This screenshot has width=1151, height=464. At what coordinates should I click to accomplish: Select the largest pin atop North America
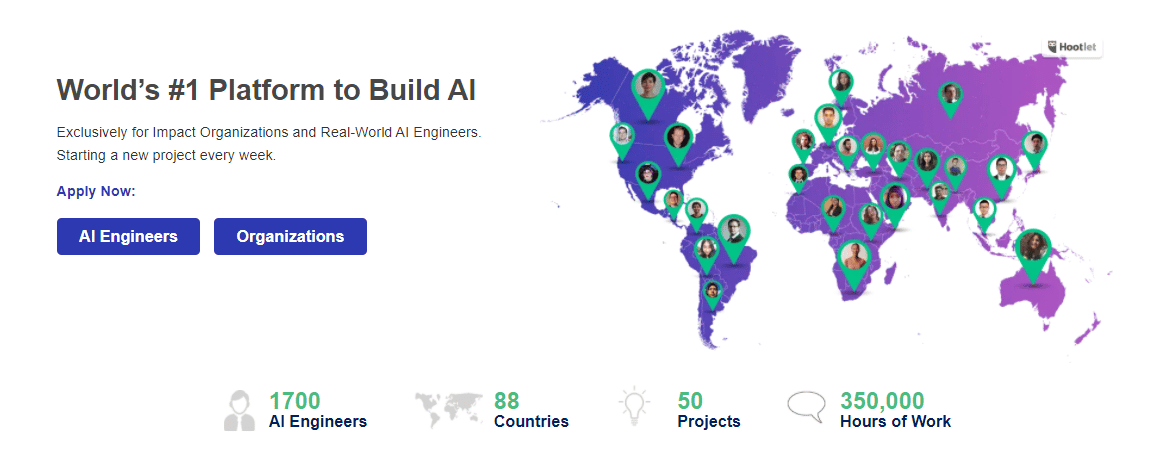pos(648,86)
